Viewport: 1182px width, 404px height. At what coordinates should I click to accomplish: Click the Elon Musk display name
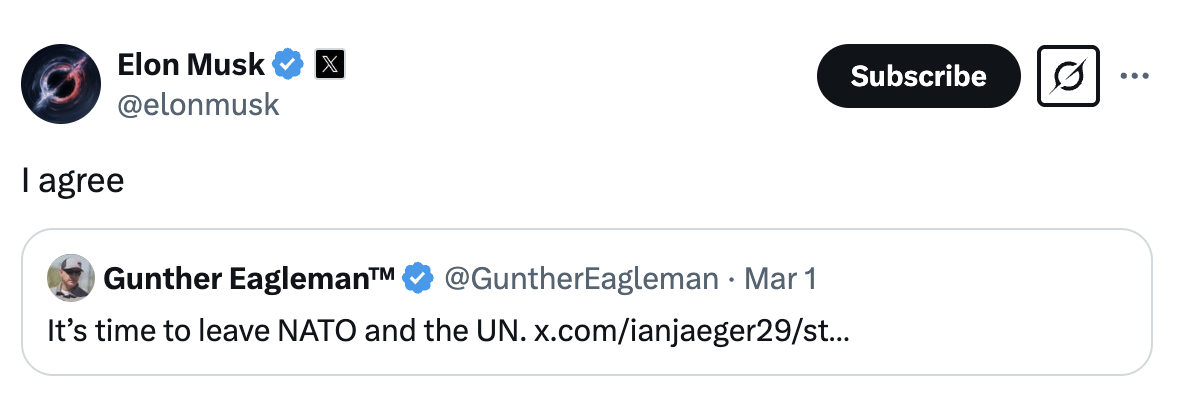tap(191, 65)
